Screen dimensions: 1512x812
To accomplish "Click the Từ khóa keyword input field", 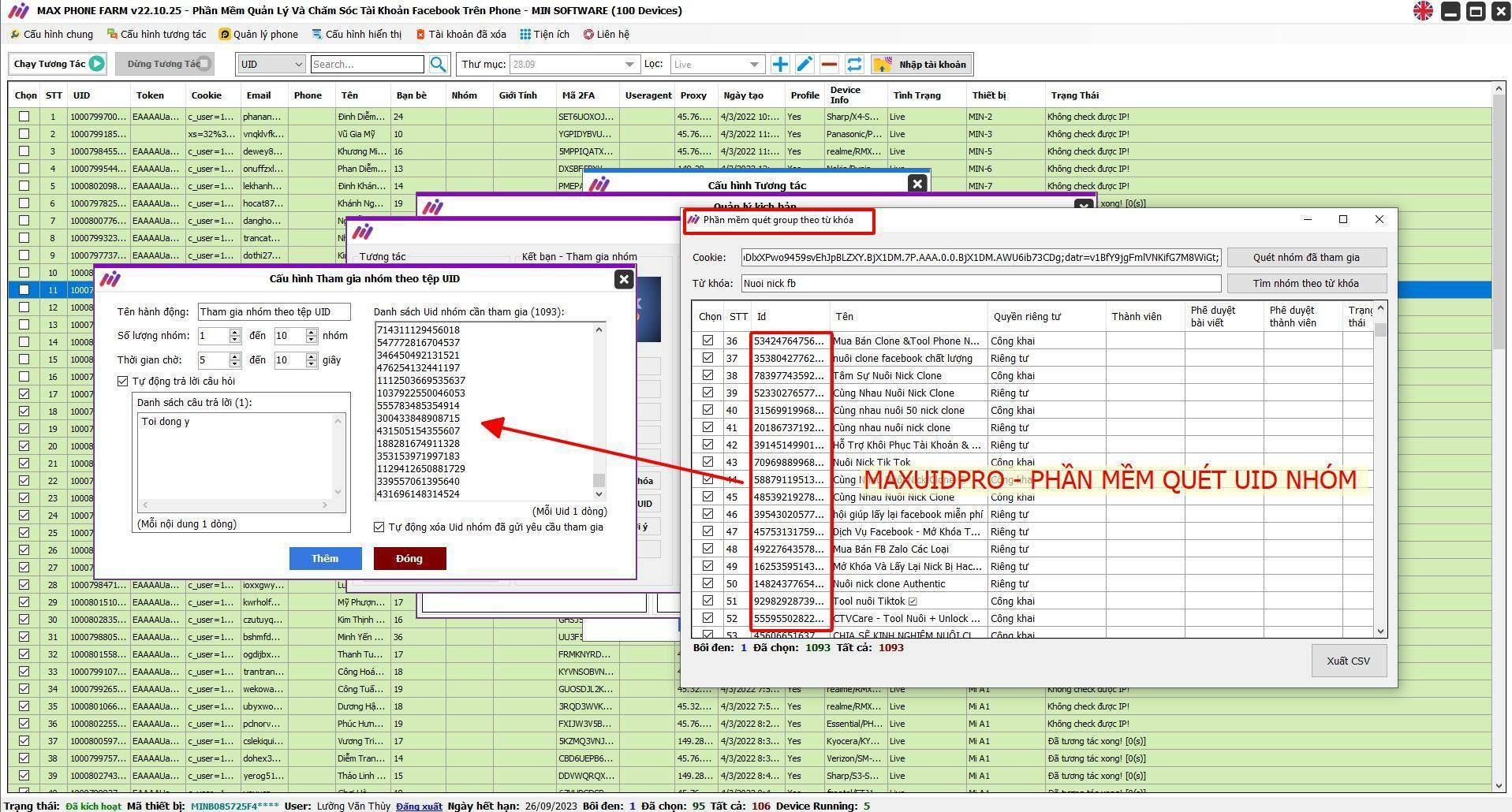I will click(x=980, y=283).
